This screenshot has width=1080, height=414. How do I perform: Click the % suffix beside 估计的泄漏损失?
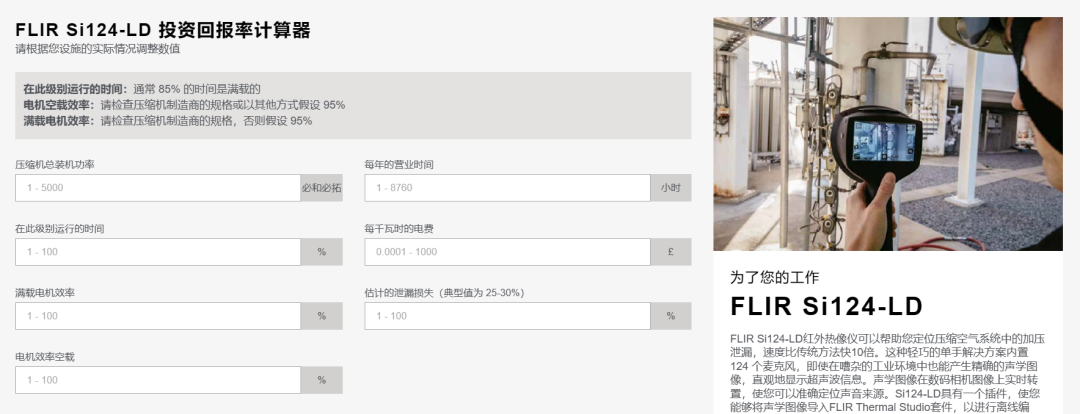(670, 316)
